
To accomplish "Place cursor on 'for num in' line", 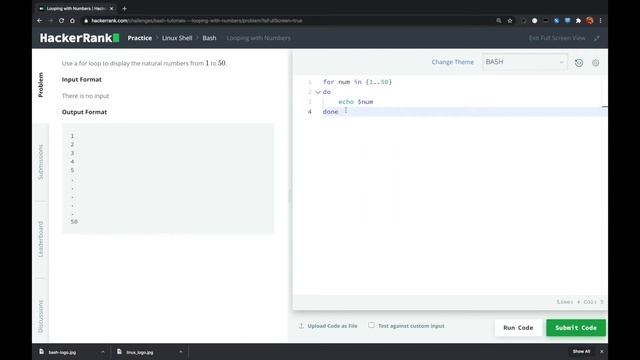I will coord(357,82).
